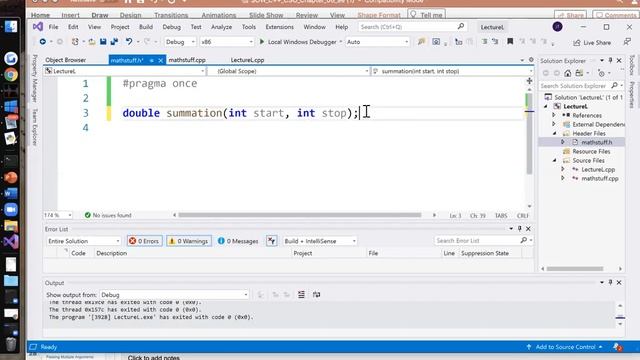Toggle the Error List build filter icon

271,241
